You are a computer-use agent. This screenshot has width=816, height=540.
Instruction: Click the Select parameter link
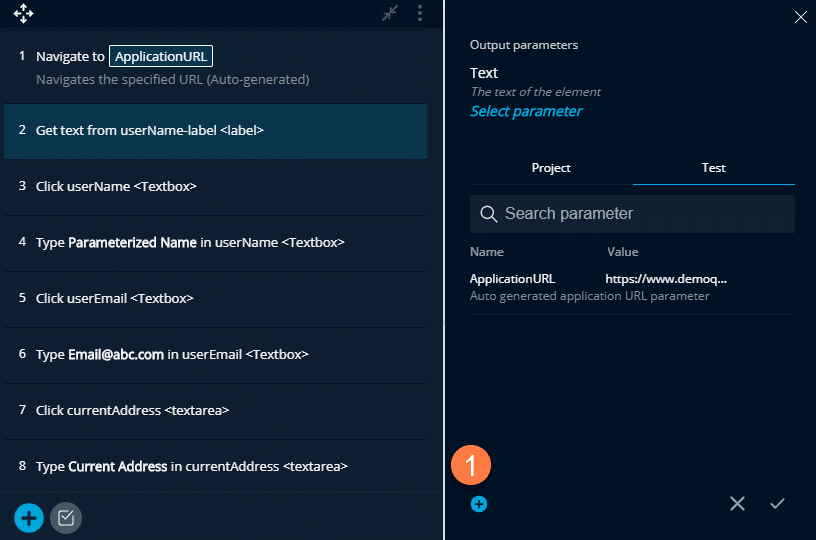click(526, 111)
